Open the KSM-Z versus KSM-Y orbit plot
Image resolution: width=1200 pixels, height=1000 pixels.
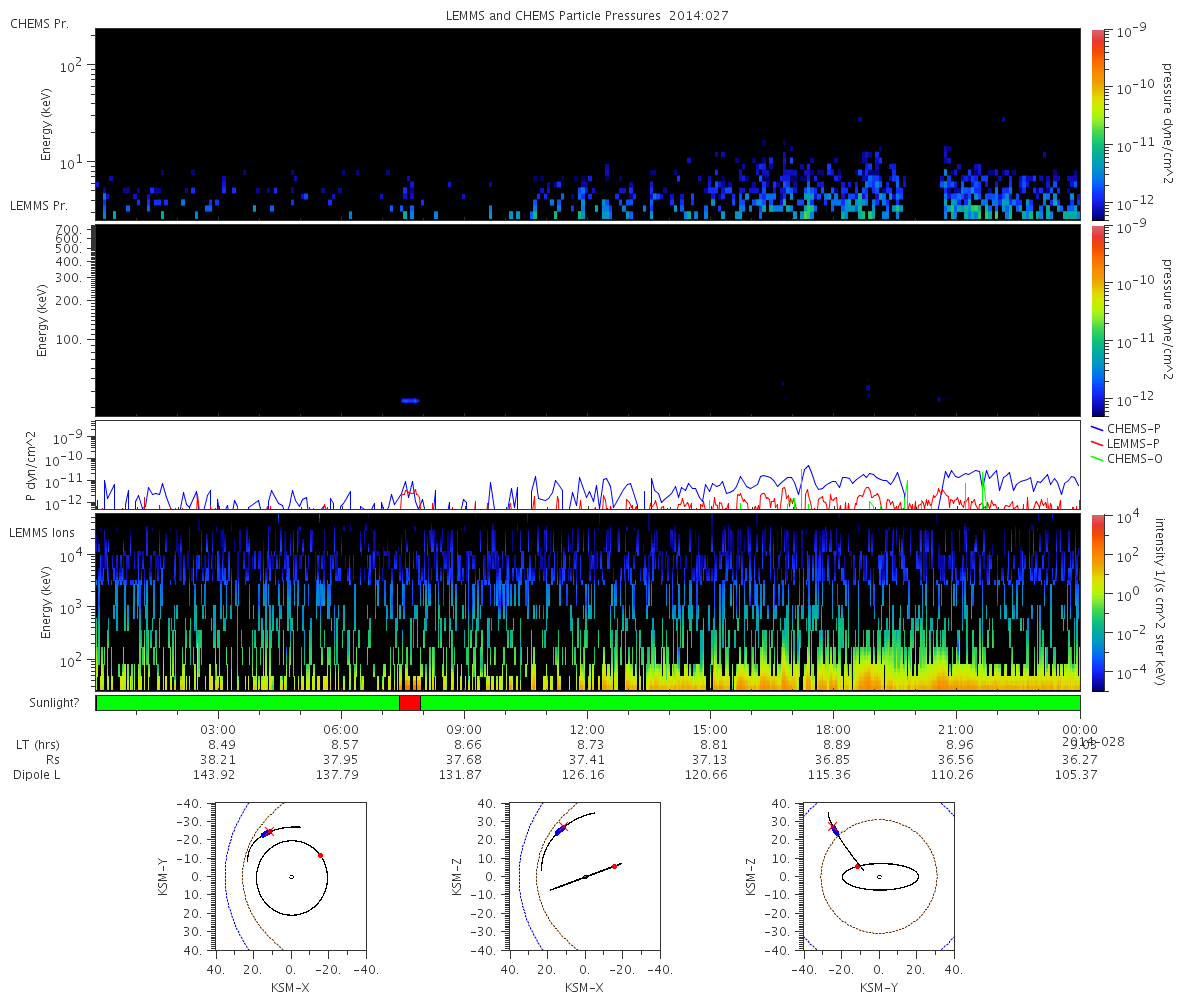(x=879, y=877)
